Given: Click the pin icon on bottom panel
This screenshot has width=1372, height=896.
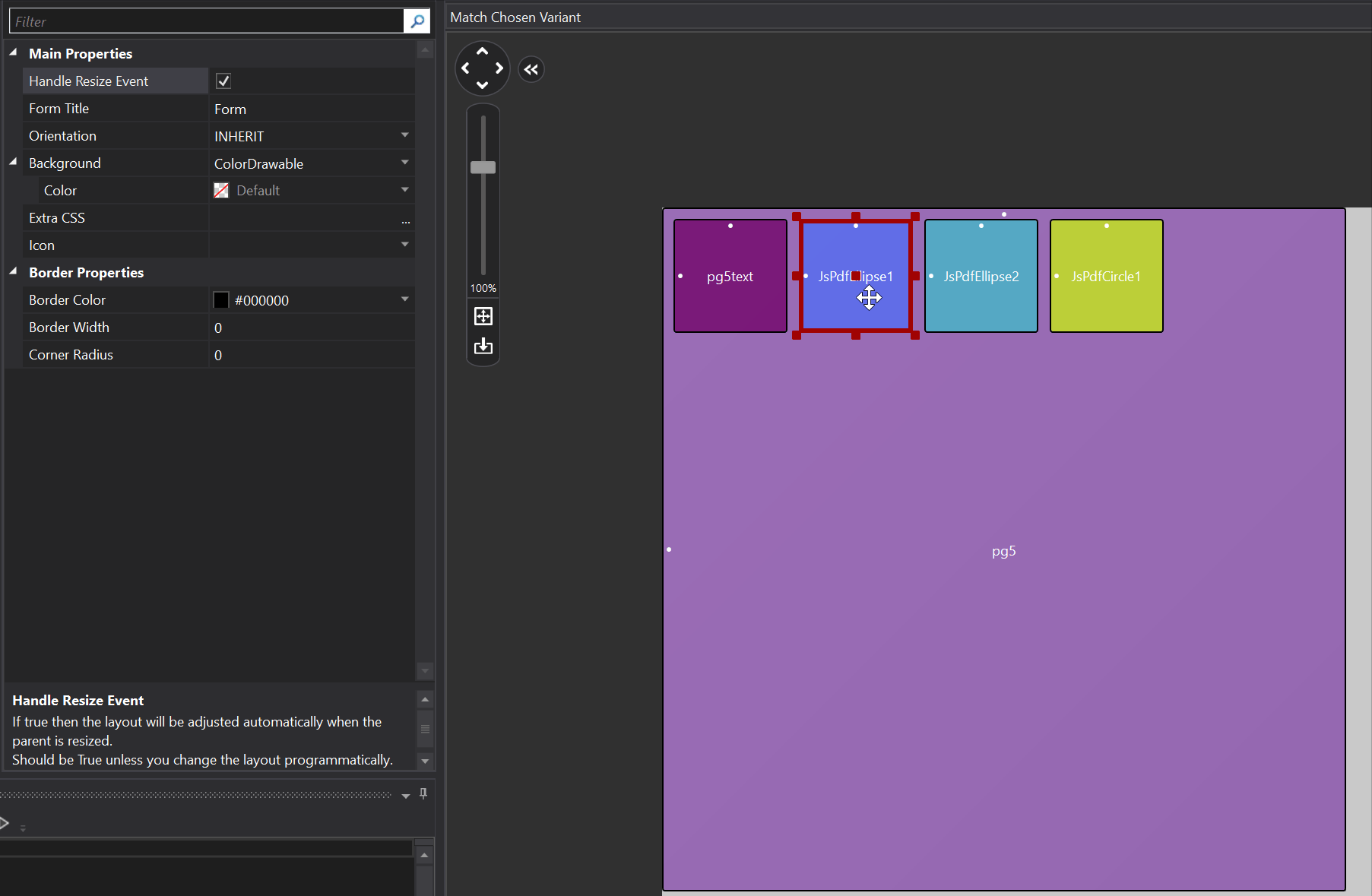Looking at the screenshot, I should pos(423,794).
